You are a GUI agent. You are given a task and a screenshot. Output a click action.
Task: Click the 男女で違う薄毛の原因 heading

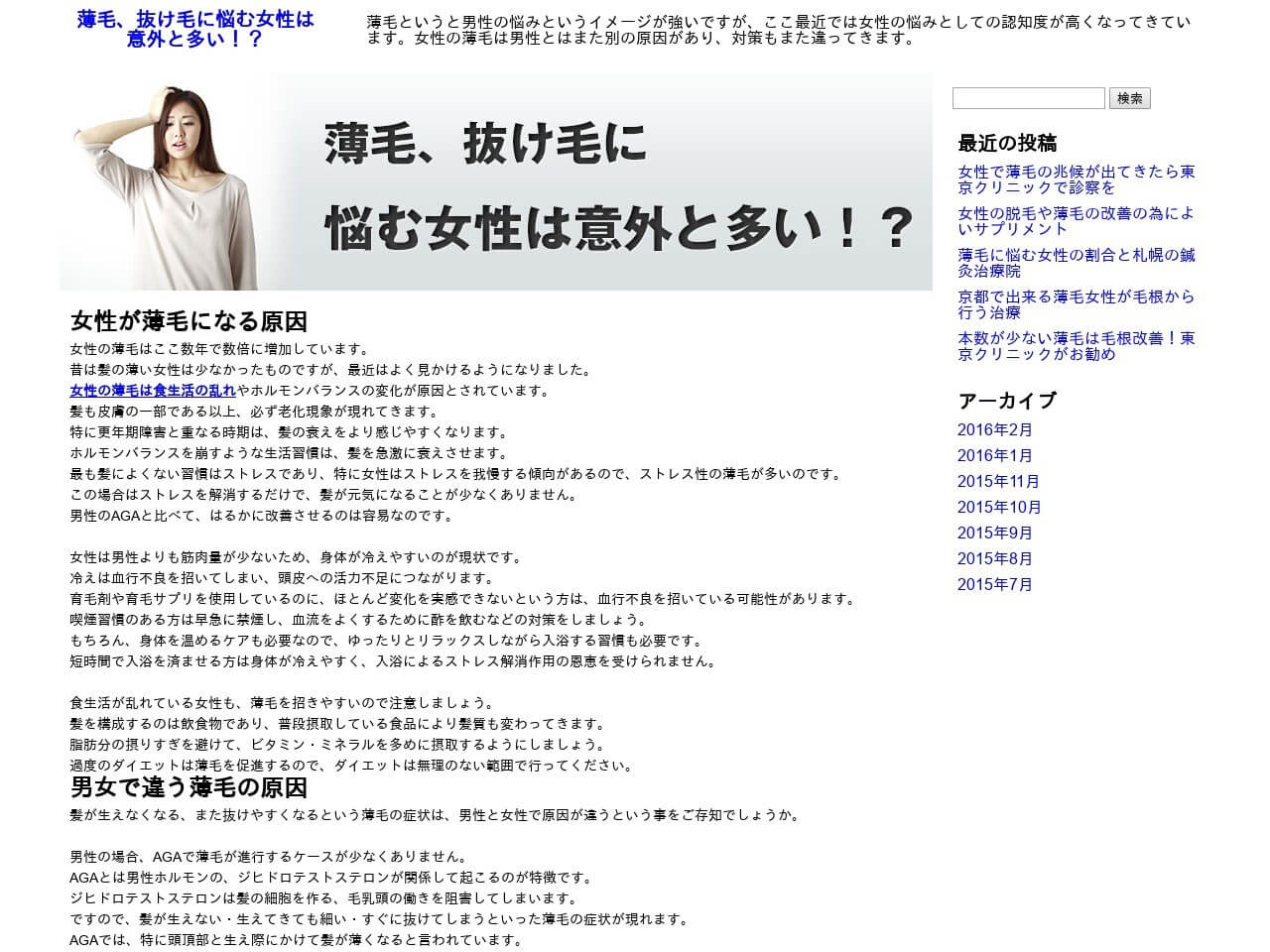pos(189,788)
